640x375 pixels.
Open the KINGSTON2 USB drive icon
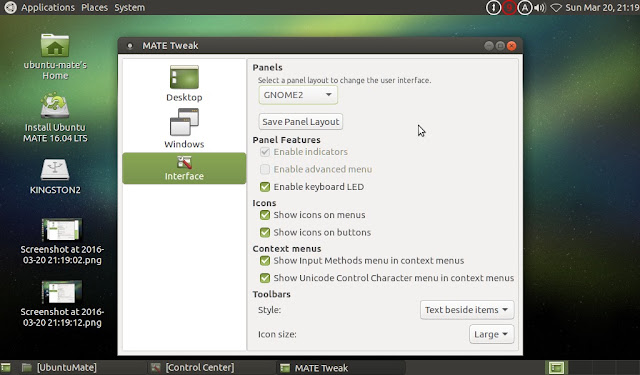tap(55, 176)
